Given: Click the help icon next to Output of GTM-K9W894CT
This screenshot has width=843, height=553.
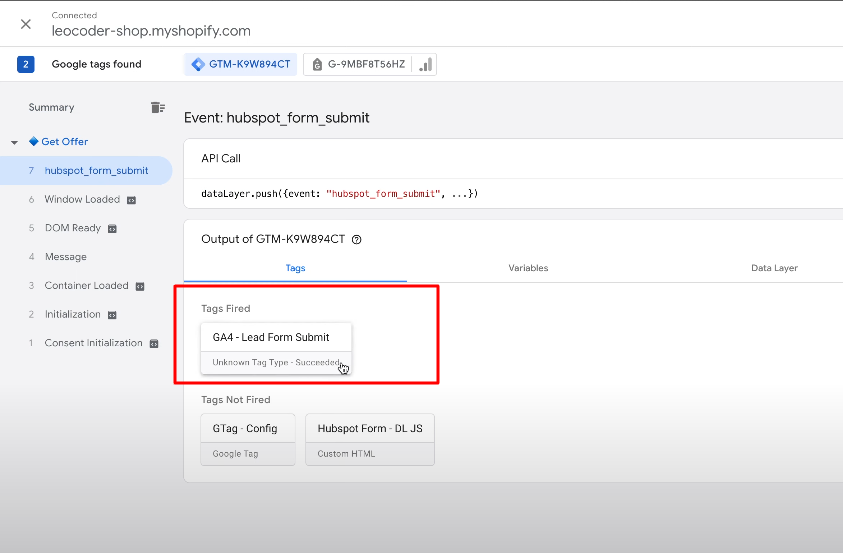Looking at the screenshot, I should 356,240.
